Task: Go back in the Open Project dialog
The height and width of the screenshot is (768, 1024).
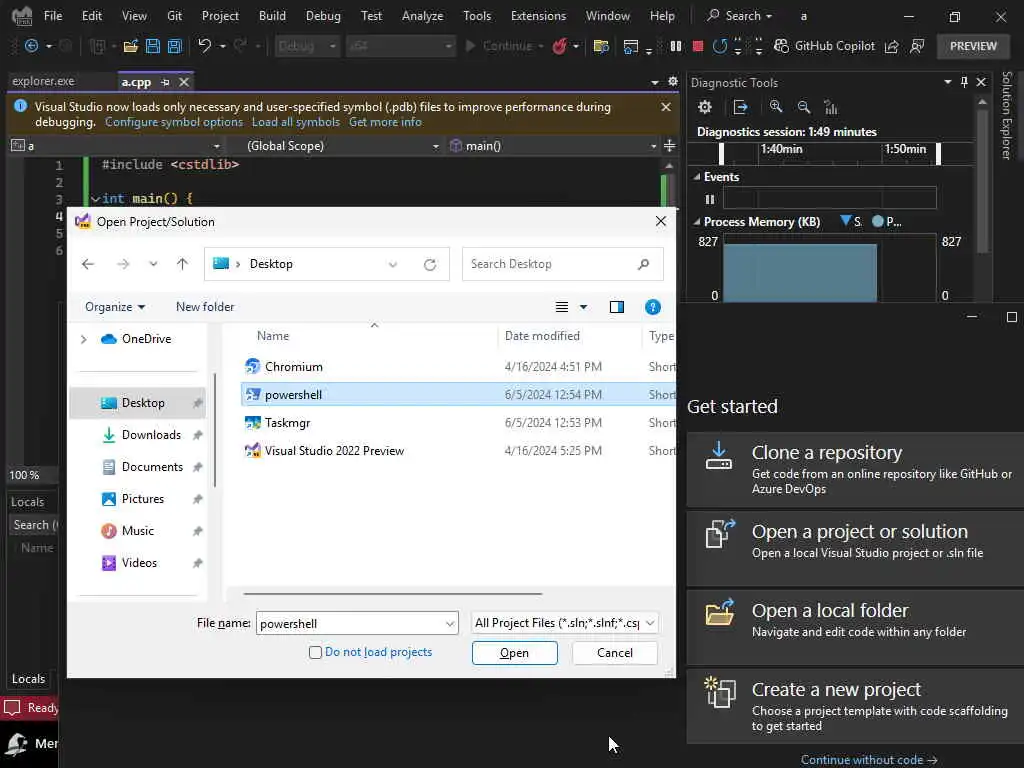Action: tap(88, 264)
